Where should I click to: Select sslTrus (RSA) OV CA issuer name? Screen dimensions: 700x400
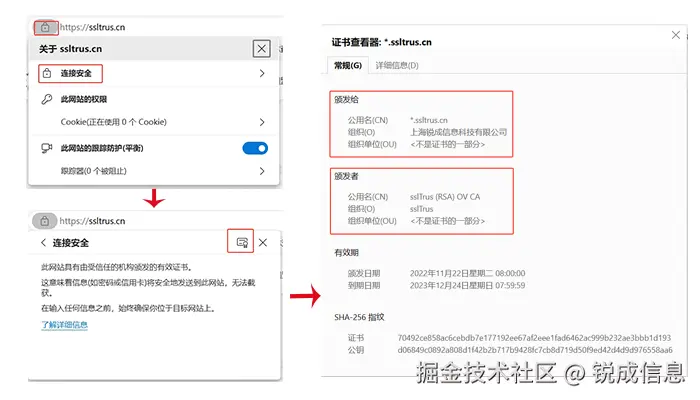pyautogui.click(x=445, y=197)
